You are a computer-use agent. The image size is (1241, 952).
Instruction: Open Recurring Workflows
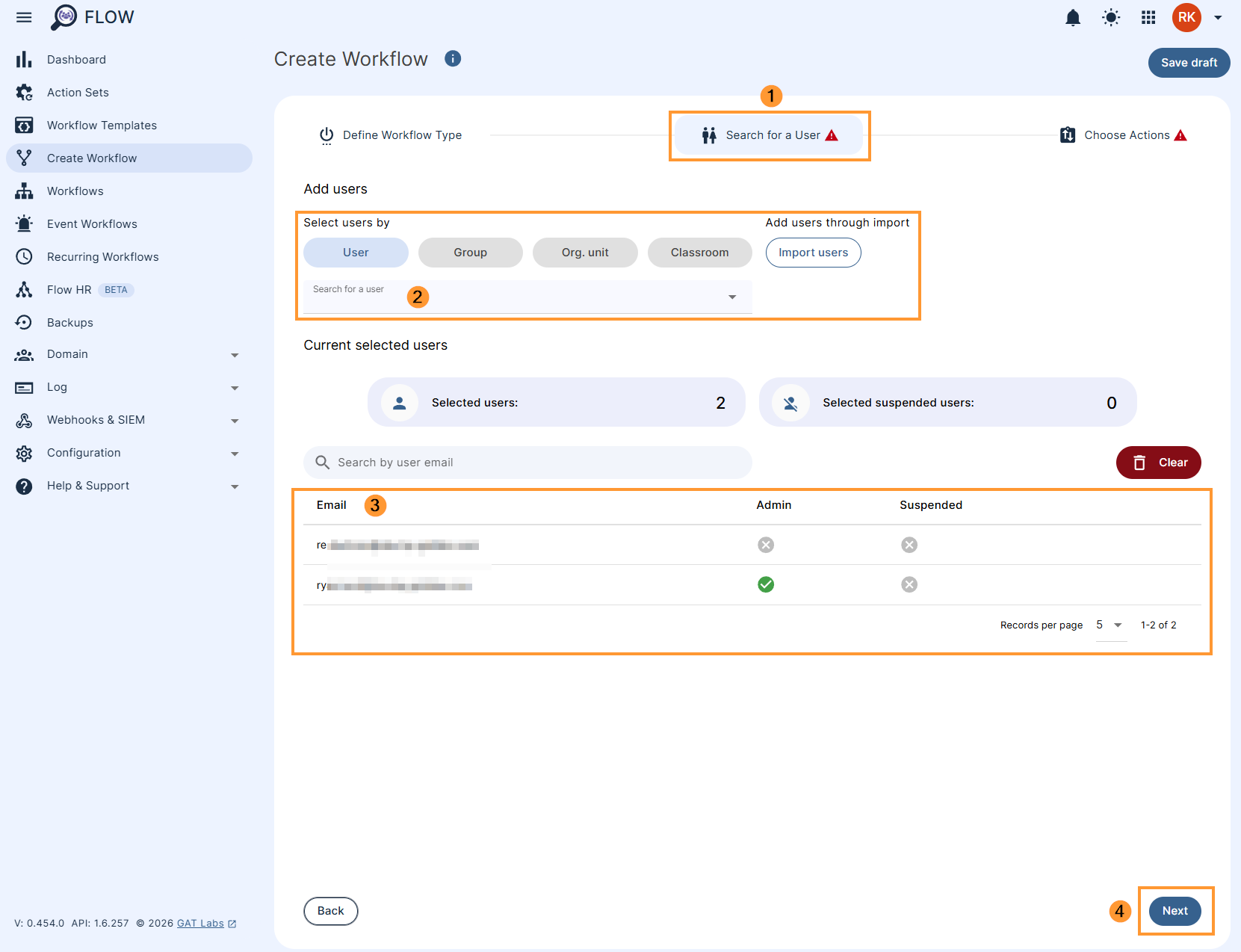[102, 257]
